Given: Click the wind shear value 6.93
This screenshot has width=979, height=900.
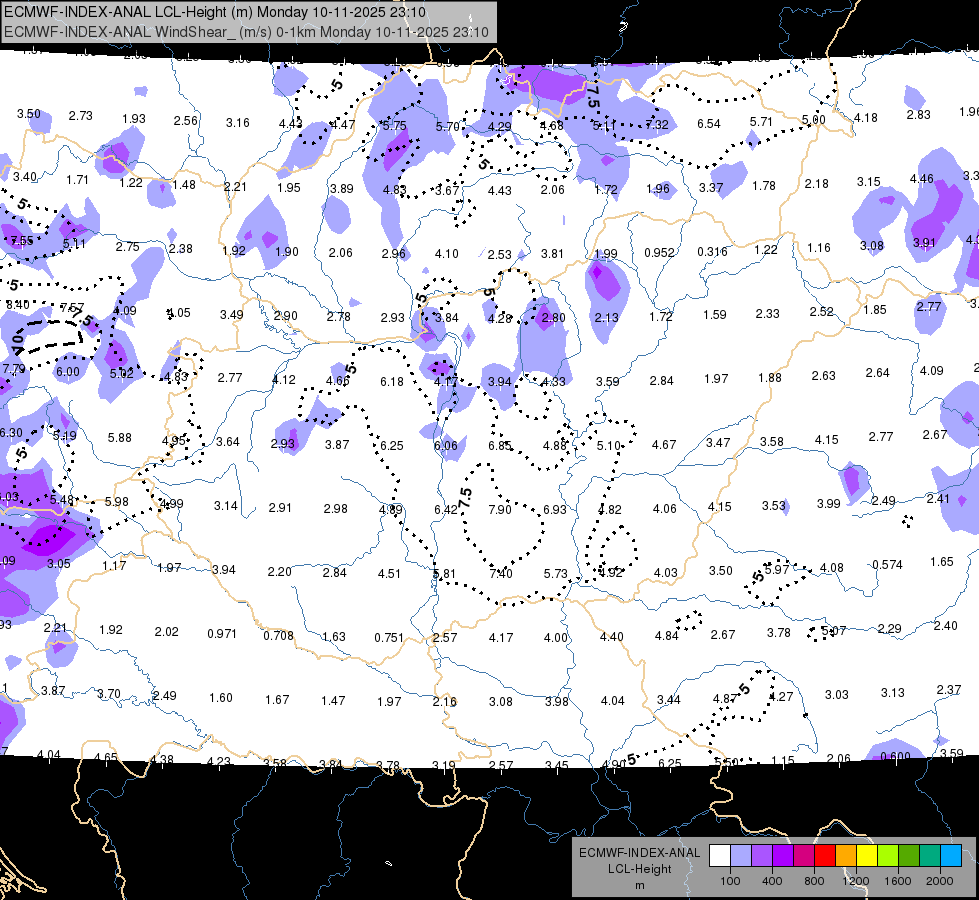Looking at the screenshot, I should point(554,509).
